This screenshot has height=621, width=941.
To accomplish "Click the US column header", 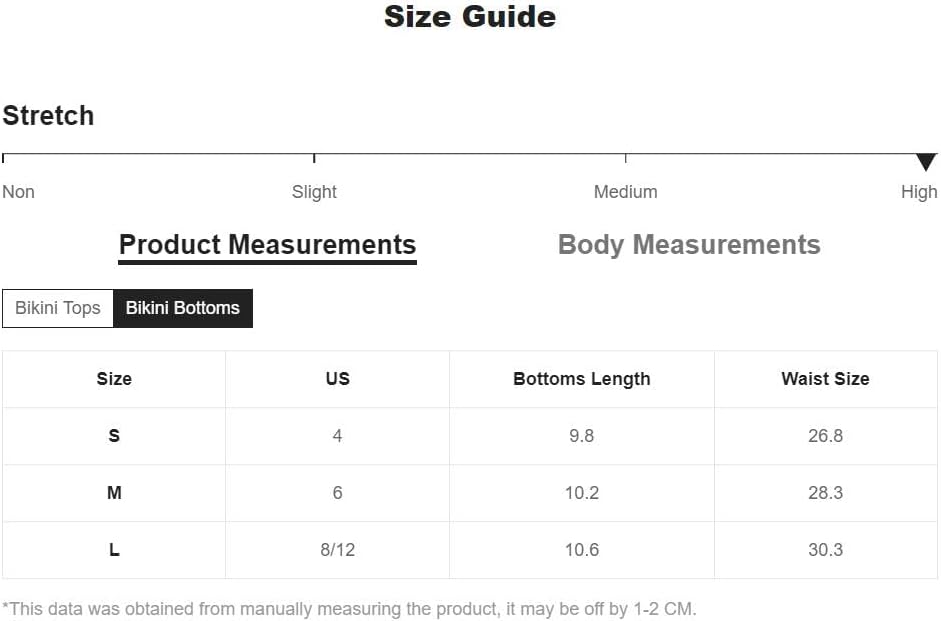I will pyautogui.click(x=337, y=379).
